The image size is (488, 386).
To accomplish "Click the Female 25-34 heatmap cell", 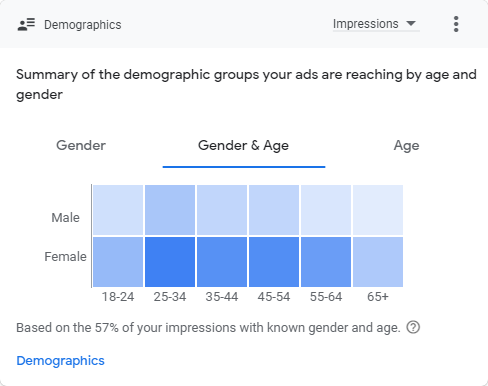I will pyautogui.click(x=170, y=262).
